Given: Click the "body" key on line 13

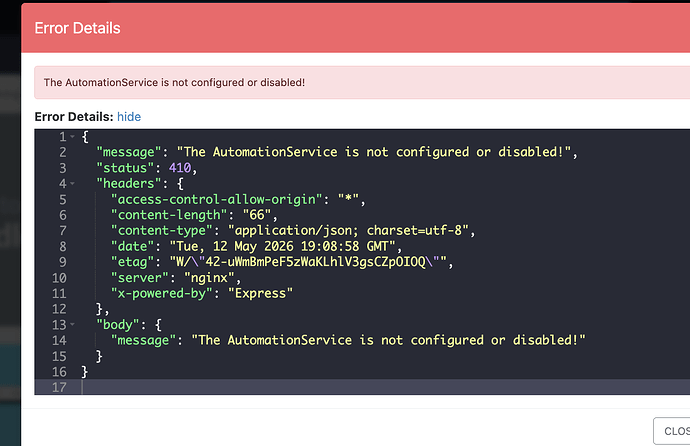Looking at the screenshot, I should click(118, 325).
